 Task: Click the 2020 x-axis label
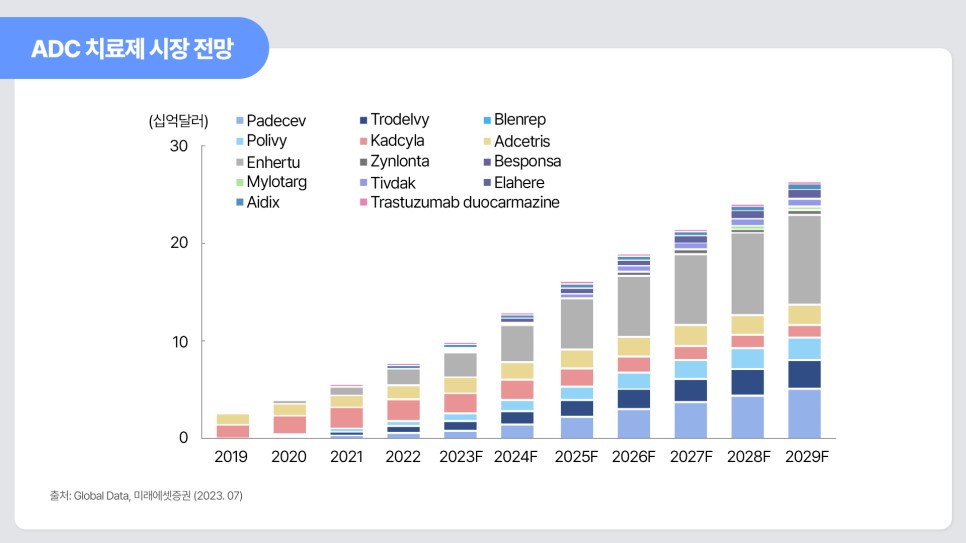coord(289,457)
